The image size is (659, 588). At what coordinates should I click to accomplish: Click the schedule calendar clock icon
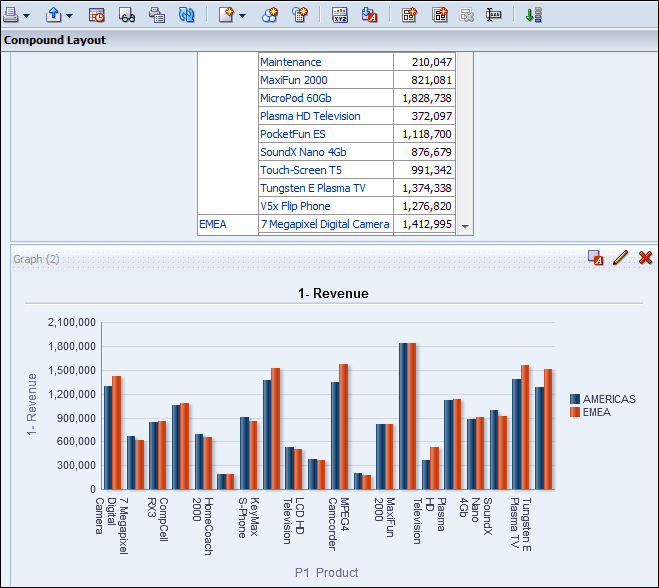(x=97, y=15)
